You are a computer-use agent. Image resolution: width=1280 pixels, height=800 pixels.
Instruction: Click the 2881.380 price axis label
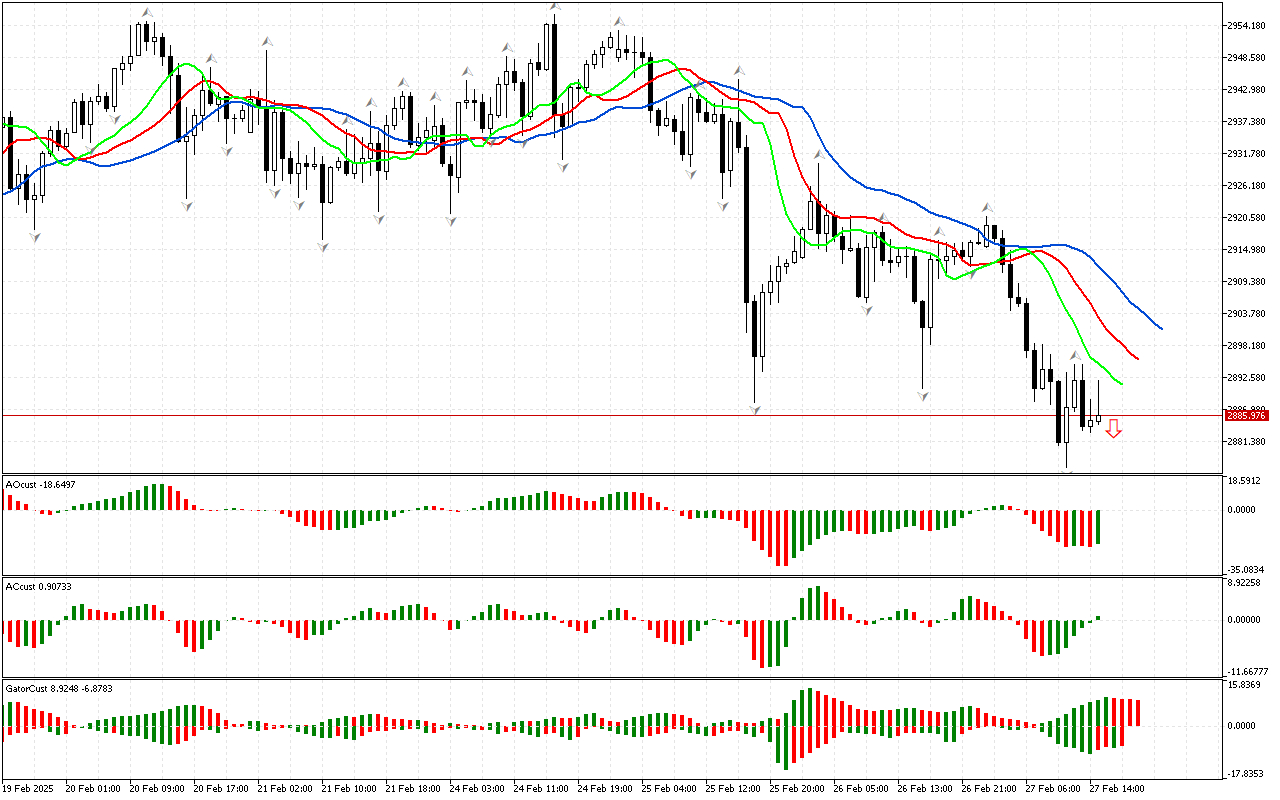[1246, 441]
